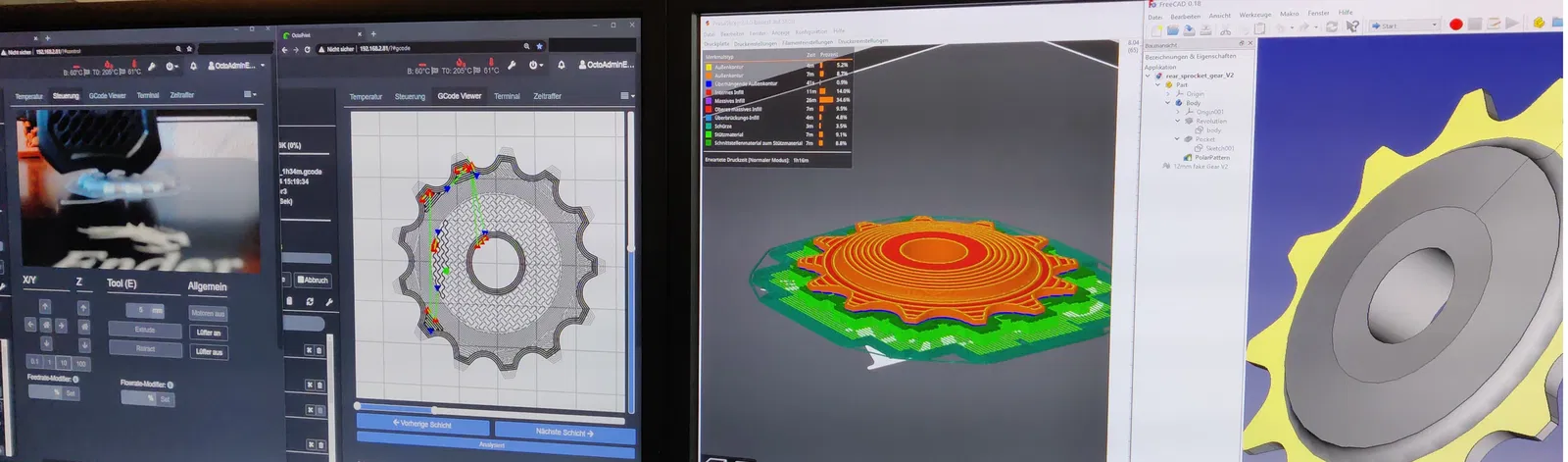Start macro recording with the red circle

point(1456,24)
